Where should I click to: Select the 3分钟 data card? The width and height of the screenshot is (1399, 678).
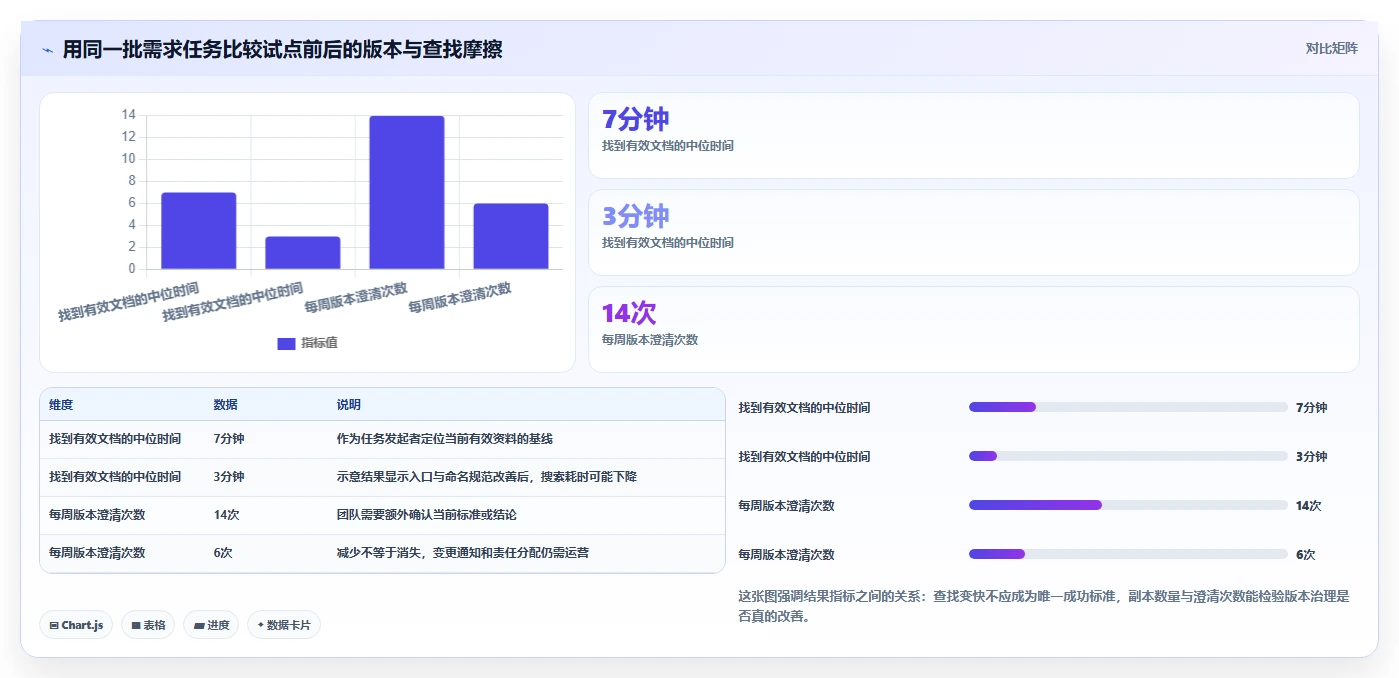[974, 233]
